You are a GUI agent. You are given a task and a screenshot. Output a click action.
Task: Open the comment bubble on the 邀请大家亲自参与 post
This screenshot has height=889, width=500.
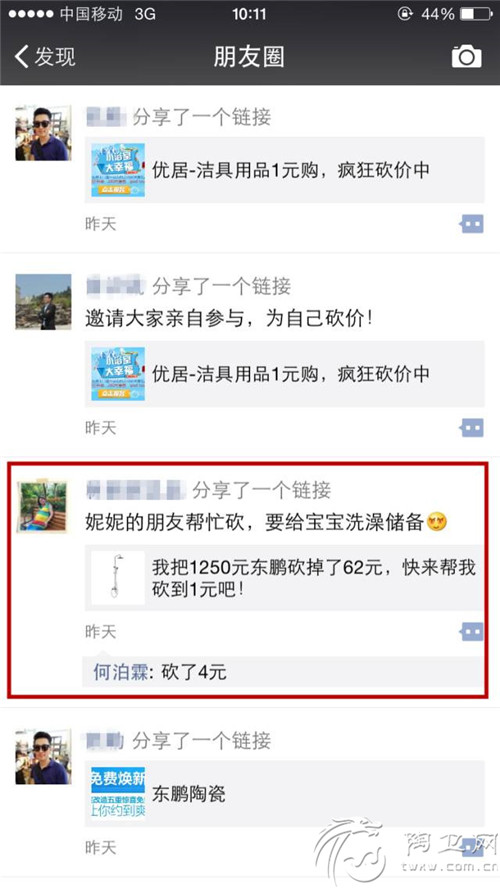[x=472, y=427]
